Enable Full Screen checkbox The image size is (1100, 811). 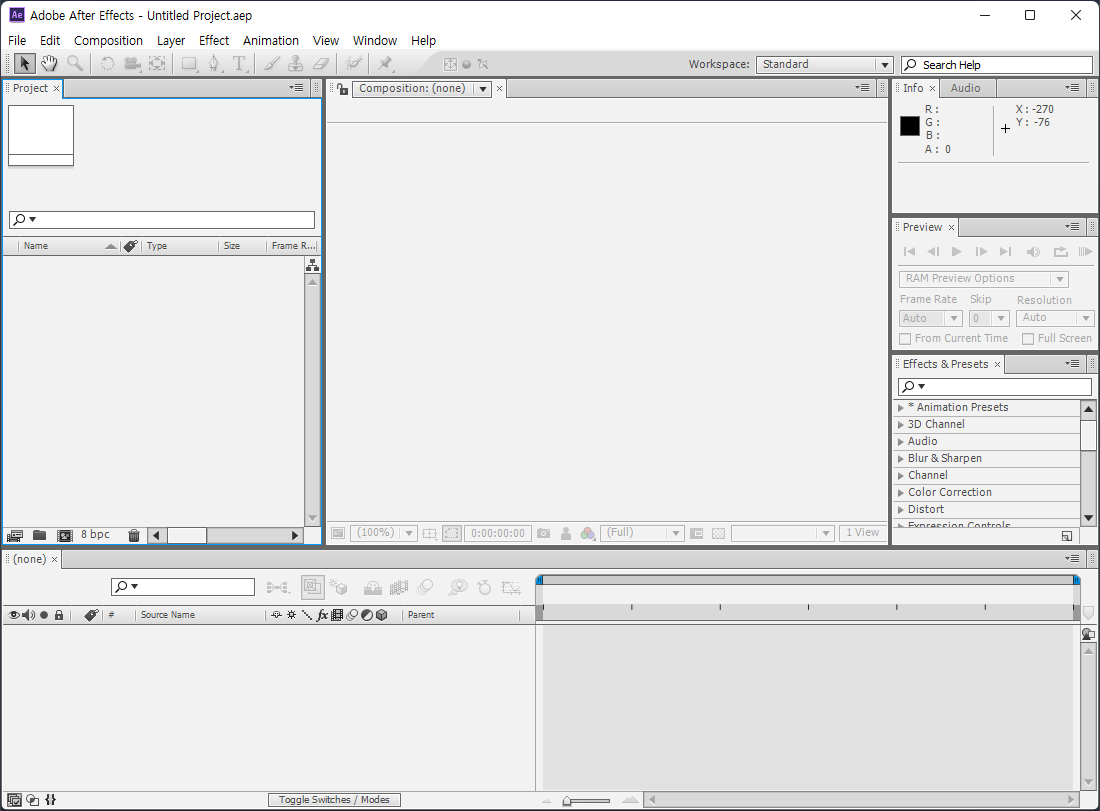(x=1028, y=339)
